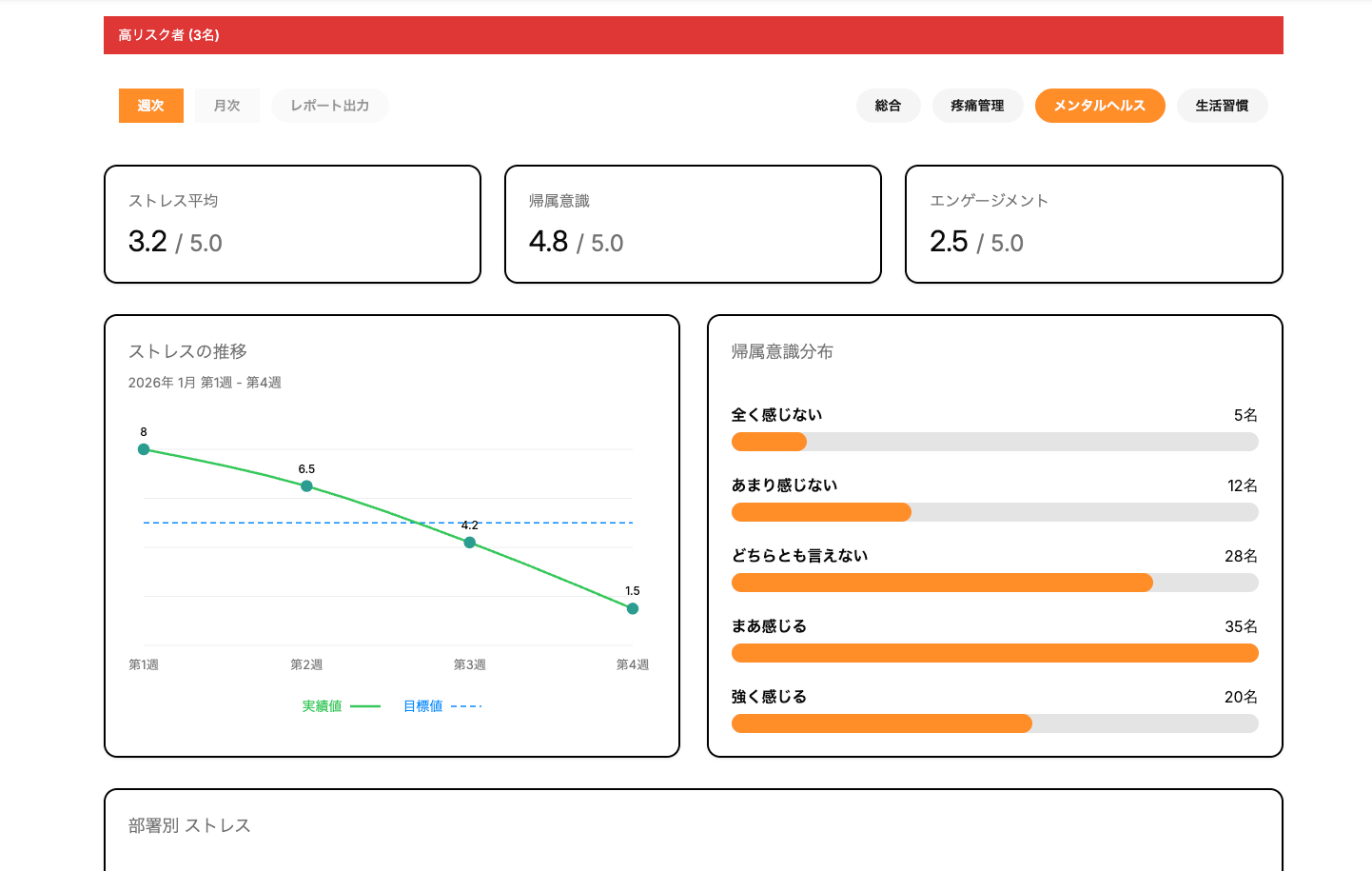Viewport: 1372px width, 871px height.
Task: Choose the 生活習慣 filter pill
Action: [x=1222, y=106]
